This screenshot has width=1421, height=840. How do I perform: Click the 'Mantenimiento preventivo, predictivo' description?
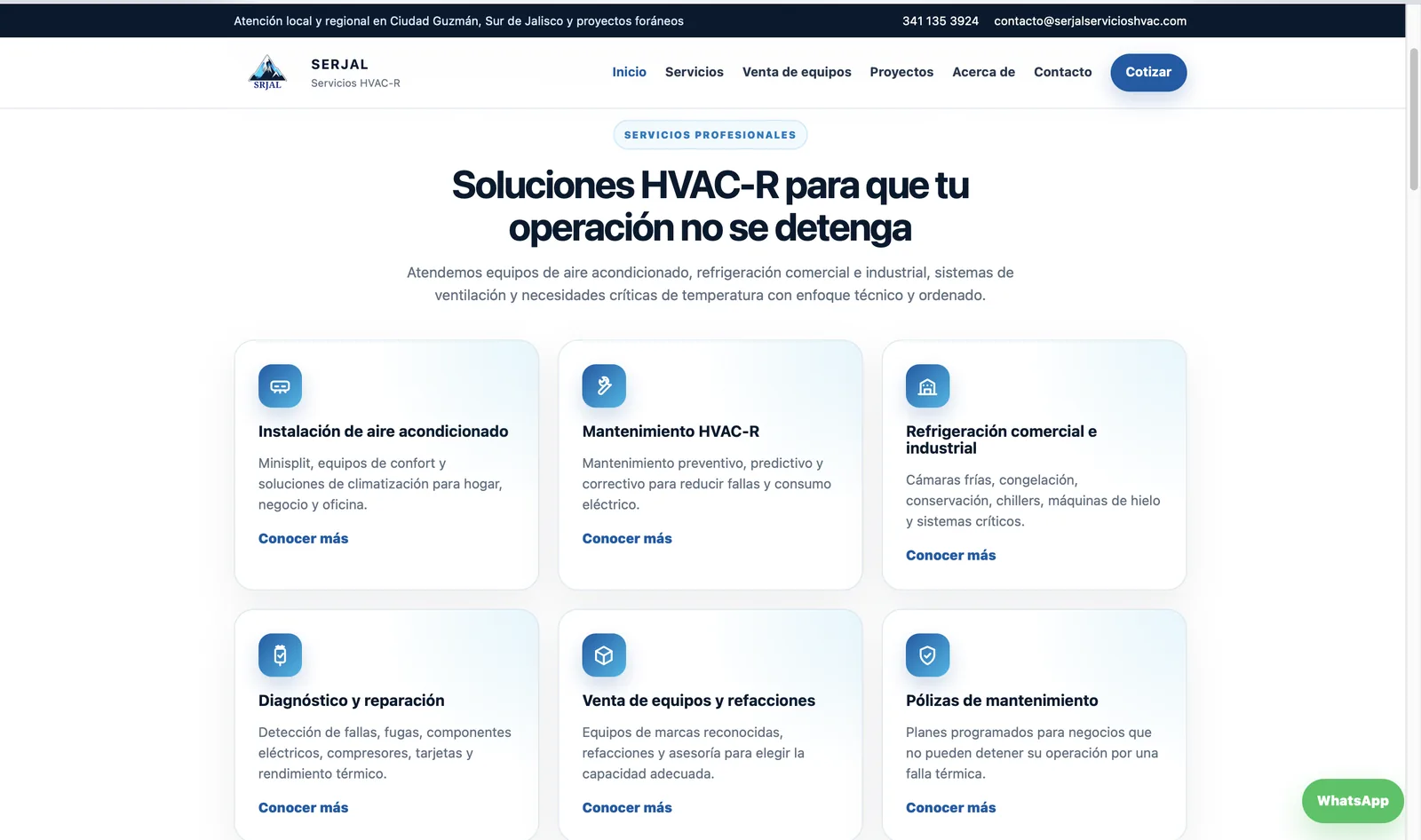point(707,484)
